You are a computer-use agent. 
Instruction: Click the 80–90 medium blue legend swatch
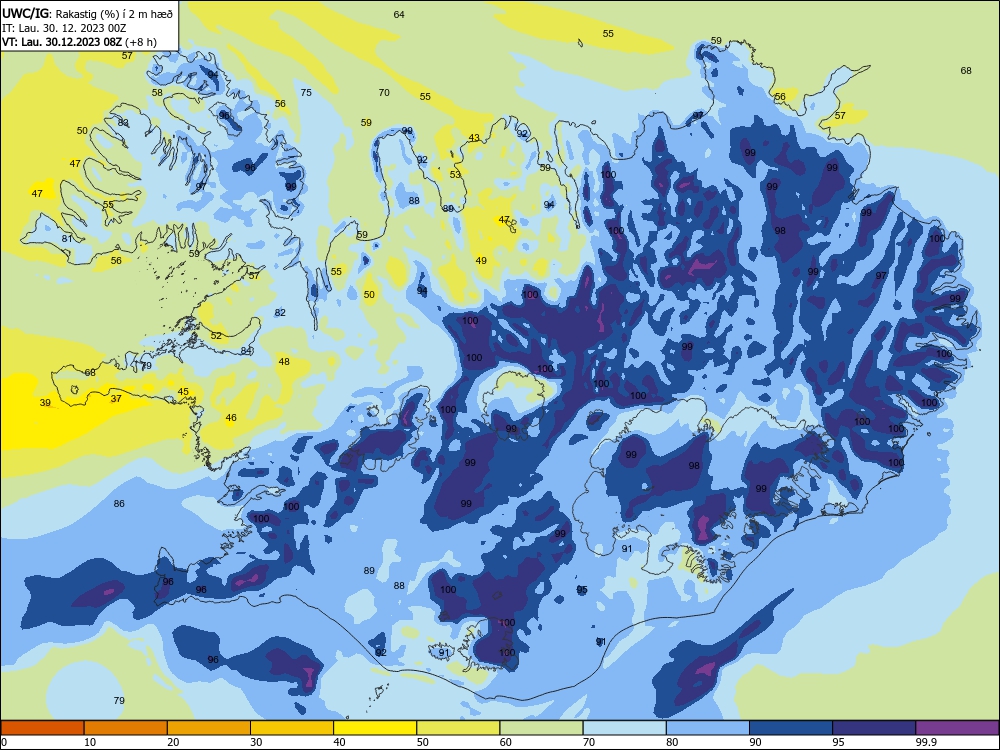click(708, 728)
